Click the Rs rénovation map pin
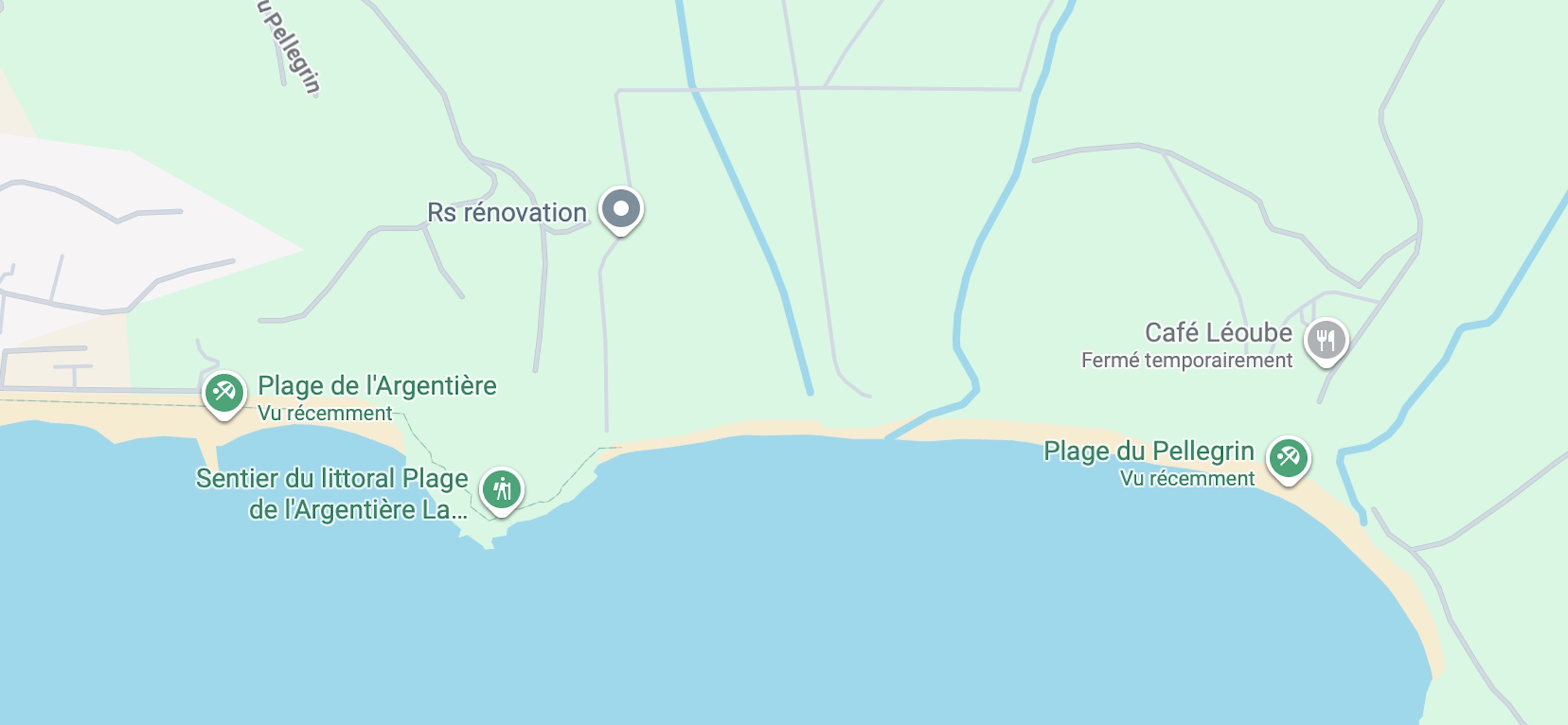The height and width of the screenshot is (725, 1568). [621, 210]
